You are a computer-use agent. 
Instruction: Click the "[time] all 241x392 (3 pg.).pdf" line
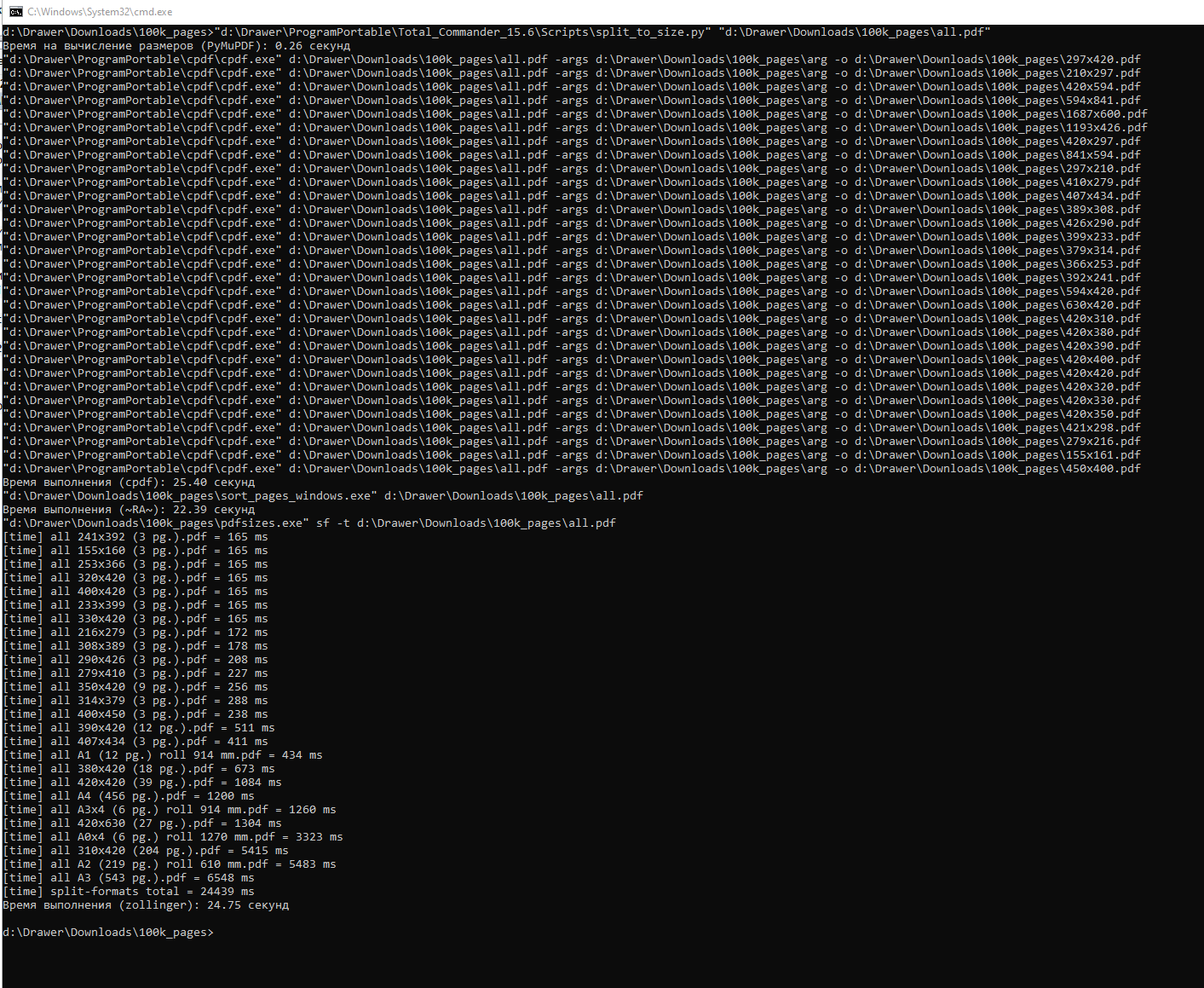coord(135,537)
